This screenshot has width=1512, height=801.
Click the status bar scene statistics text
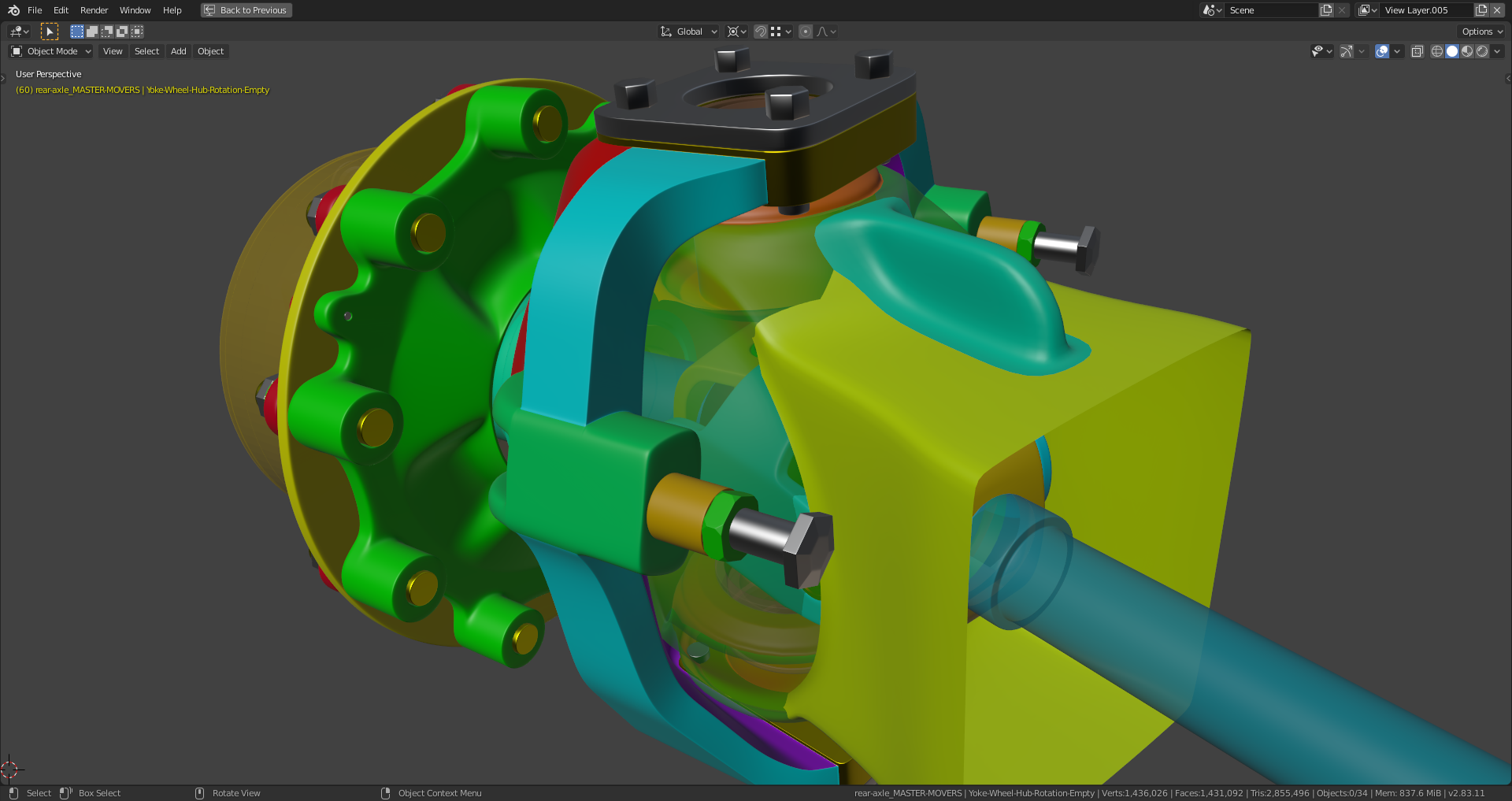pos(1169,793)
